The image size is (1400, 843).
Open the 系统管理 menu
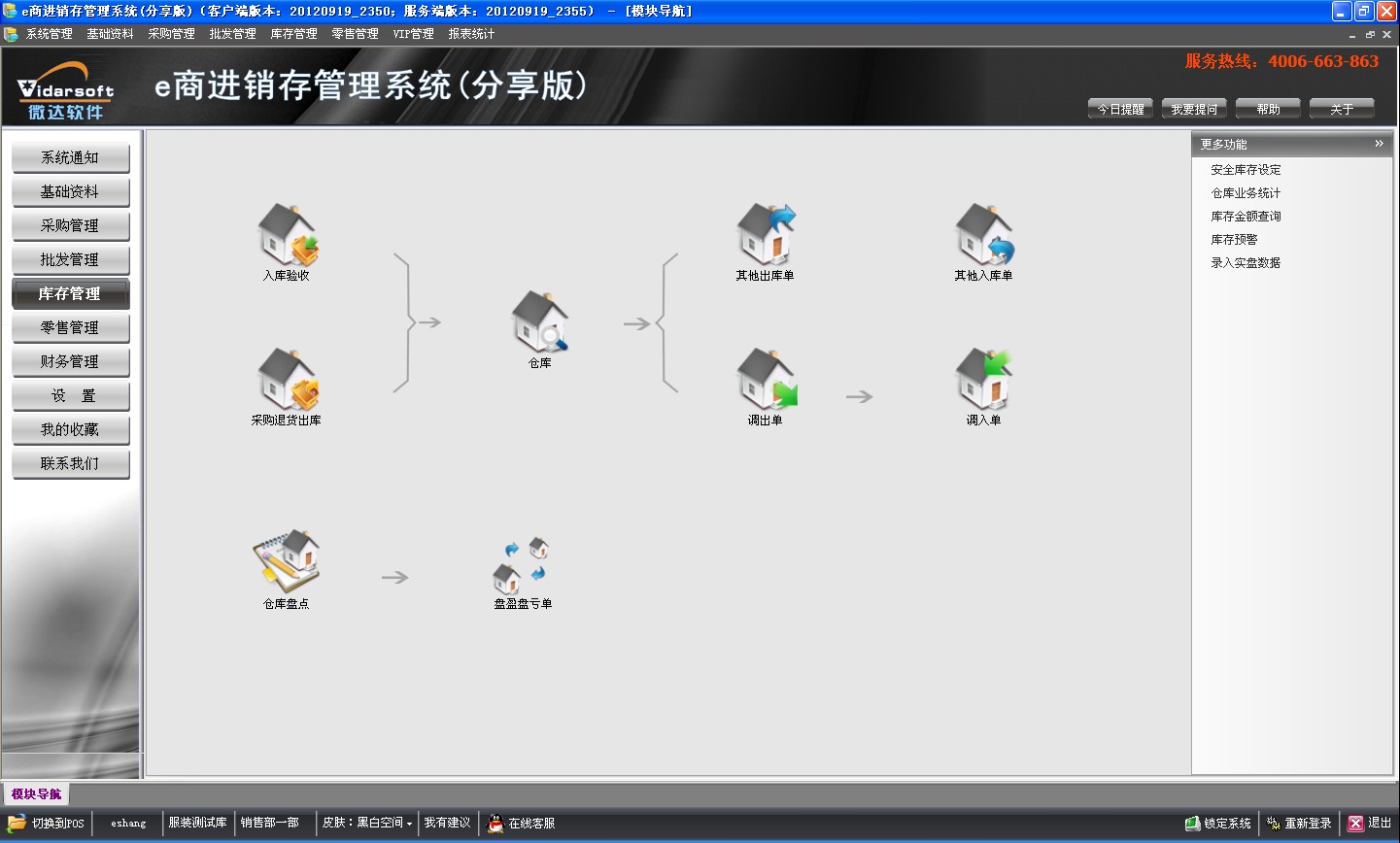click(50, 34)
